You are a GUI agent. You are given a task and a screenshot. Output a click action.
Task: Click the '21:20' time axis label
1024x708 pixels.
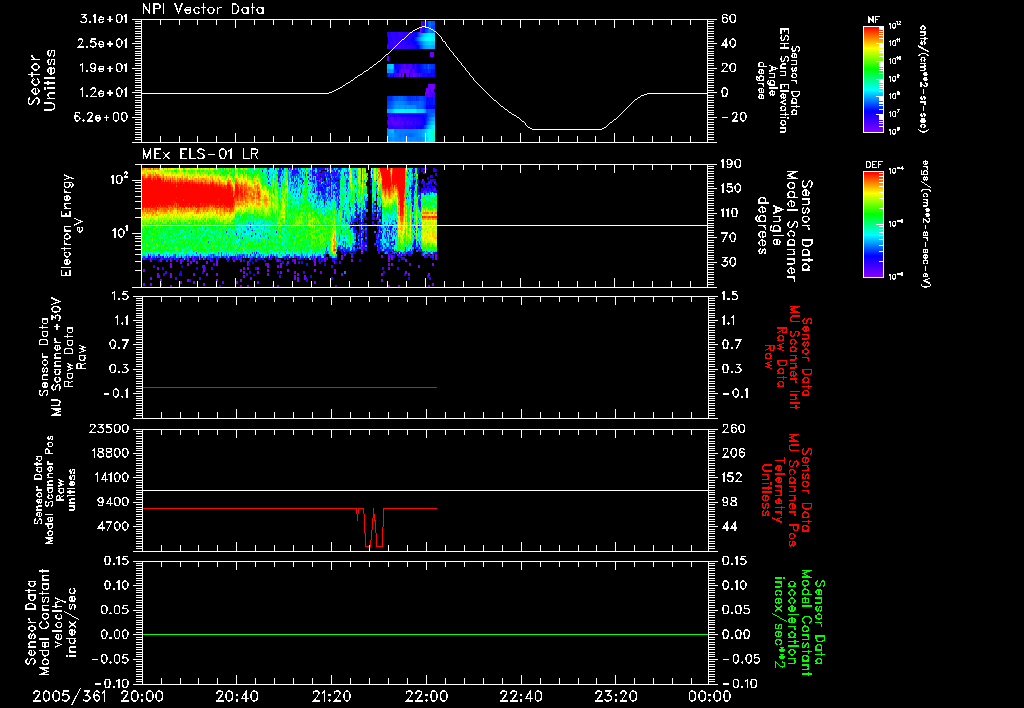pyautogui.click(x=332, y=697)
